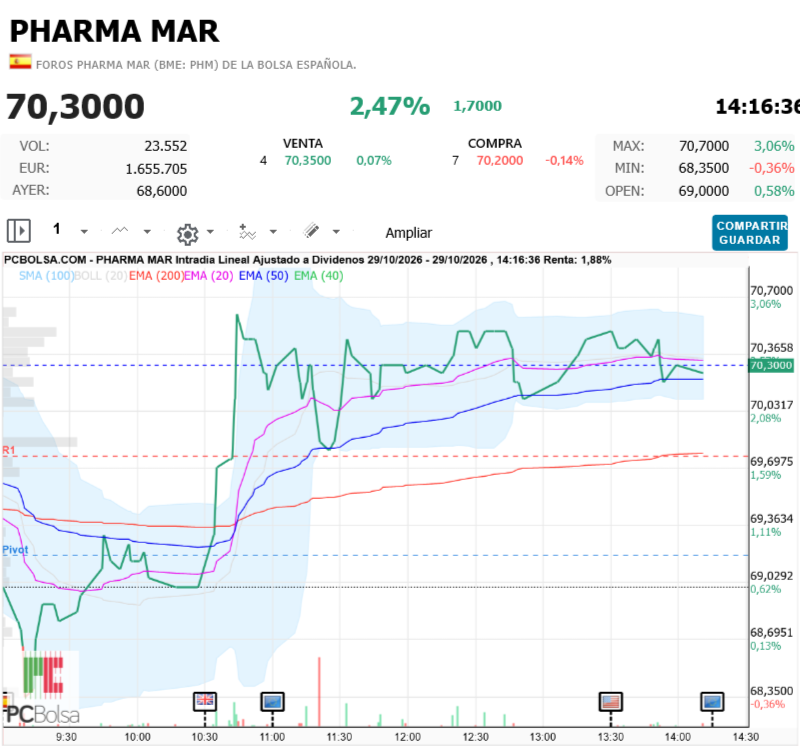The image size is (800, 746).
Task: Open the drawing tools dropdown arrow
Action: pyautogui.click(x=336, y=232)
